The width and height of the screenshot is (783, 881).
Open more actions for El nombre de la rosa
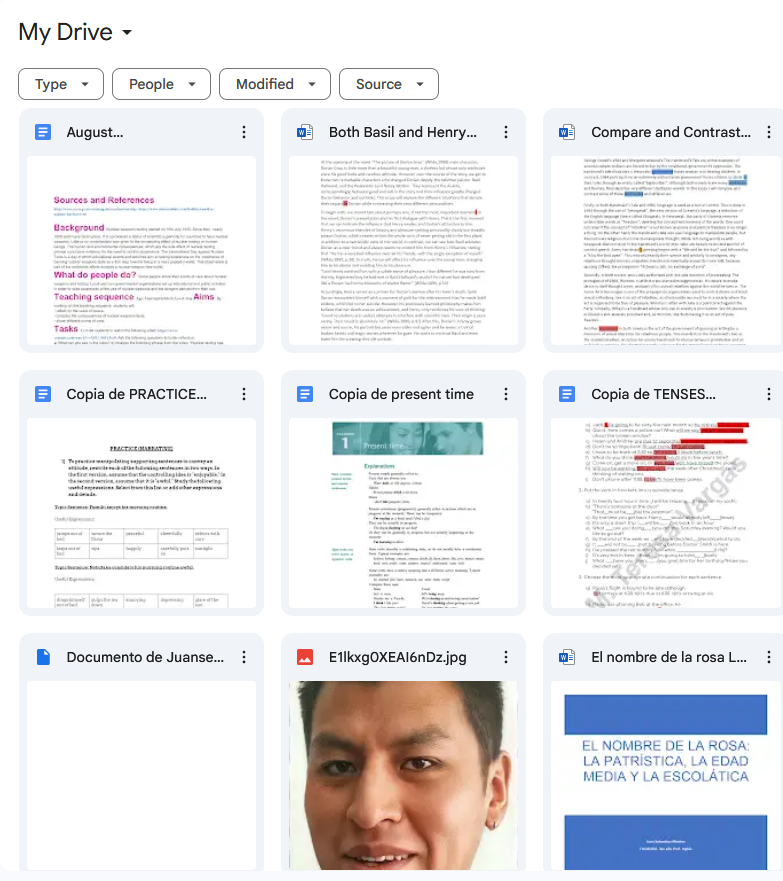coord(769,657)
